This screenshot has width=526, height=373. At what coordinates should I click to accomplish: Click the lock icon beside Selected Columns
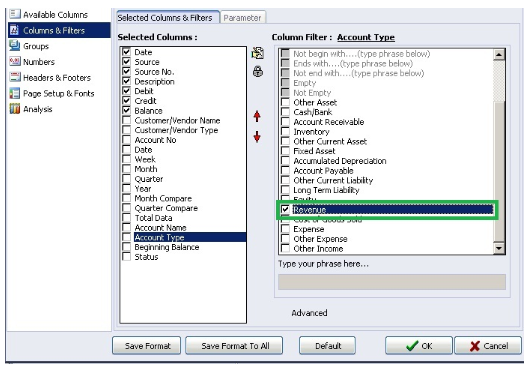[x=258, y=71]
